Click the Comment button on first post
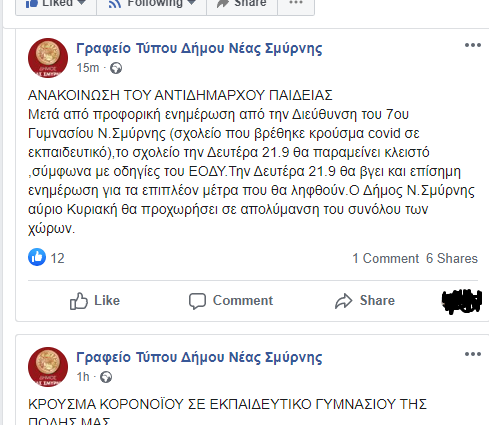 231,301
